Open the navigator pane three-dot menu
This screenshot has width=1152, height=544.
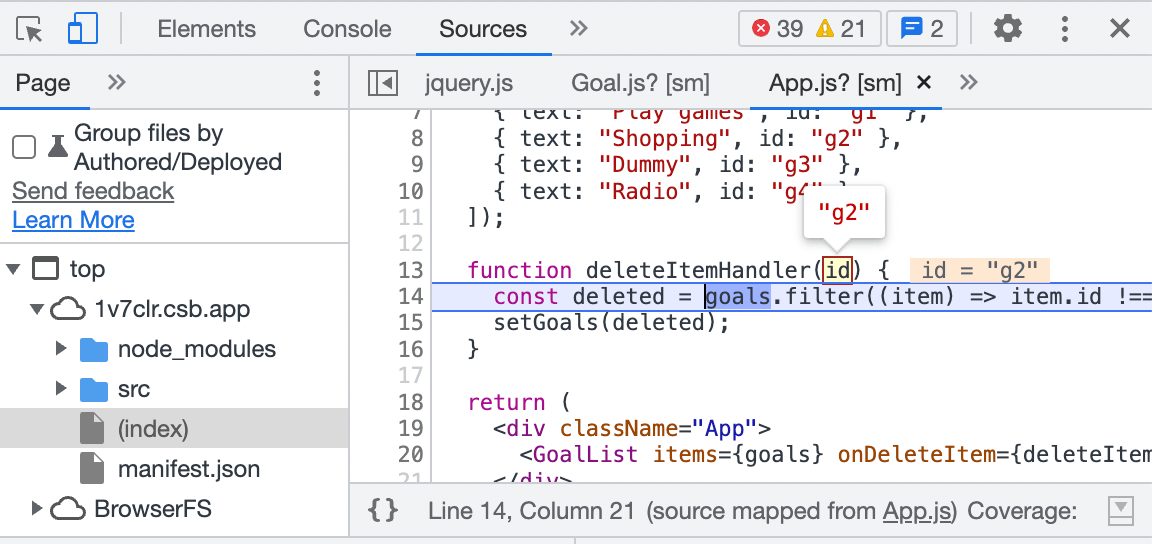tap(317, 83)
